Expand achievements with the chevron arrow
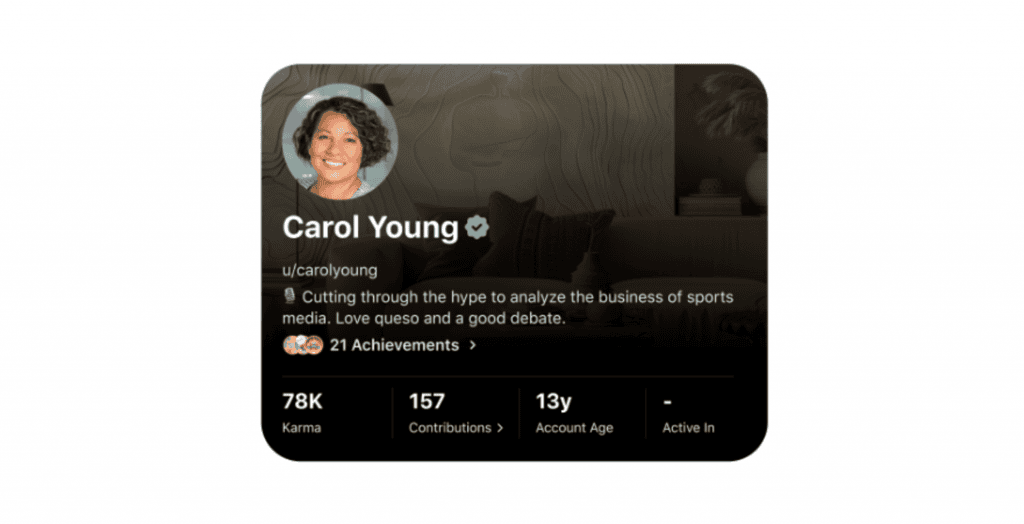This screenshot has height=524, width=1024. coord(473,346)
